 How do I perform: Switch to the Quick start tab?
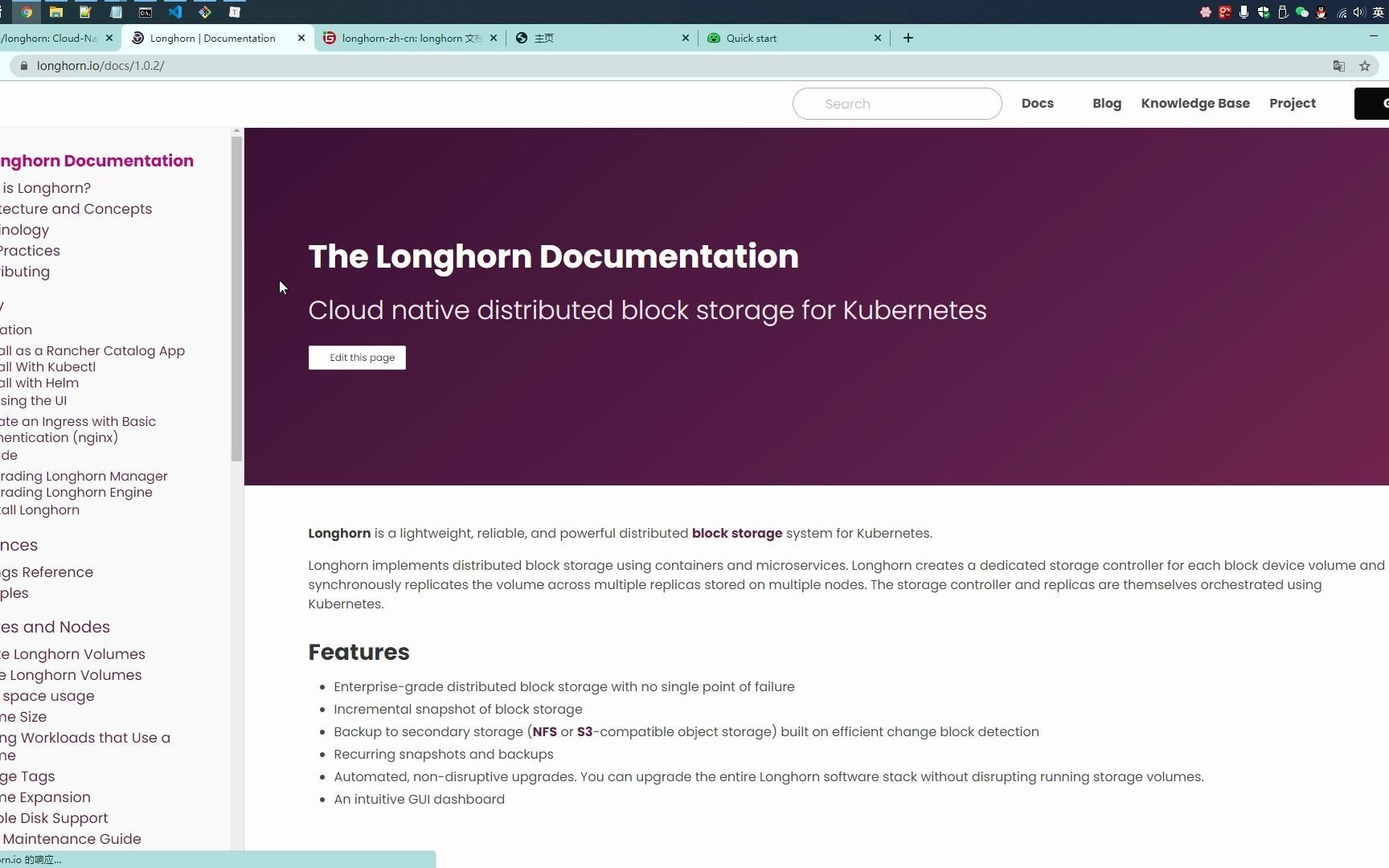[x=752, y=38]
